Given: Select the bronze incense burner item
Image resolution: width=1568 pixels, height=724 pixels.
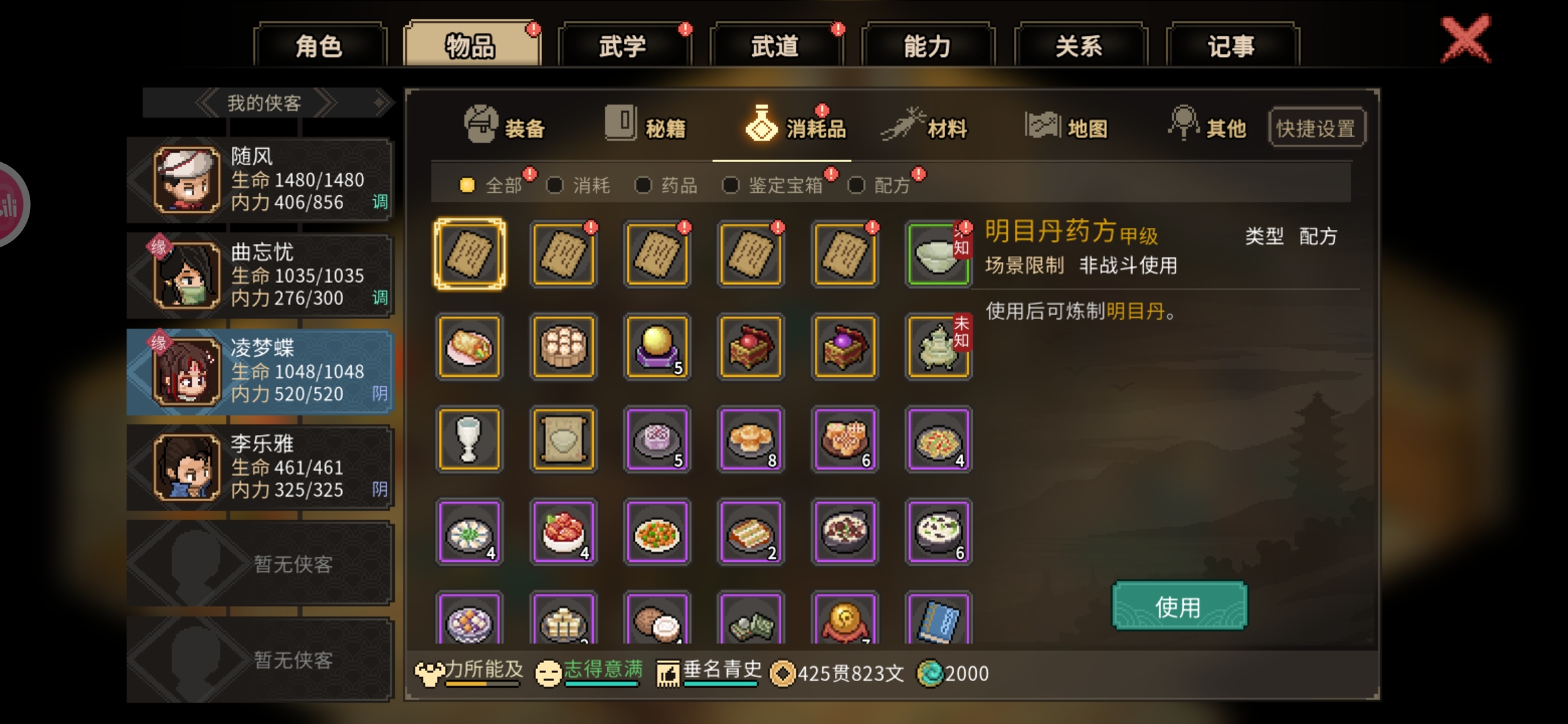Looking at the screenshot, I should [x=938, y=347].
